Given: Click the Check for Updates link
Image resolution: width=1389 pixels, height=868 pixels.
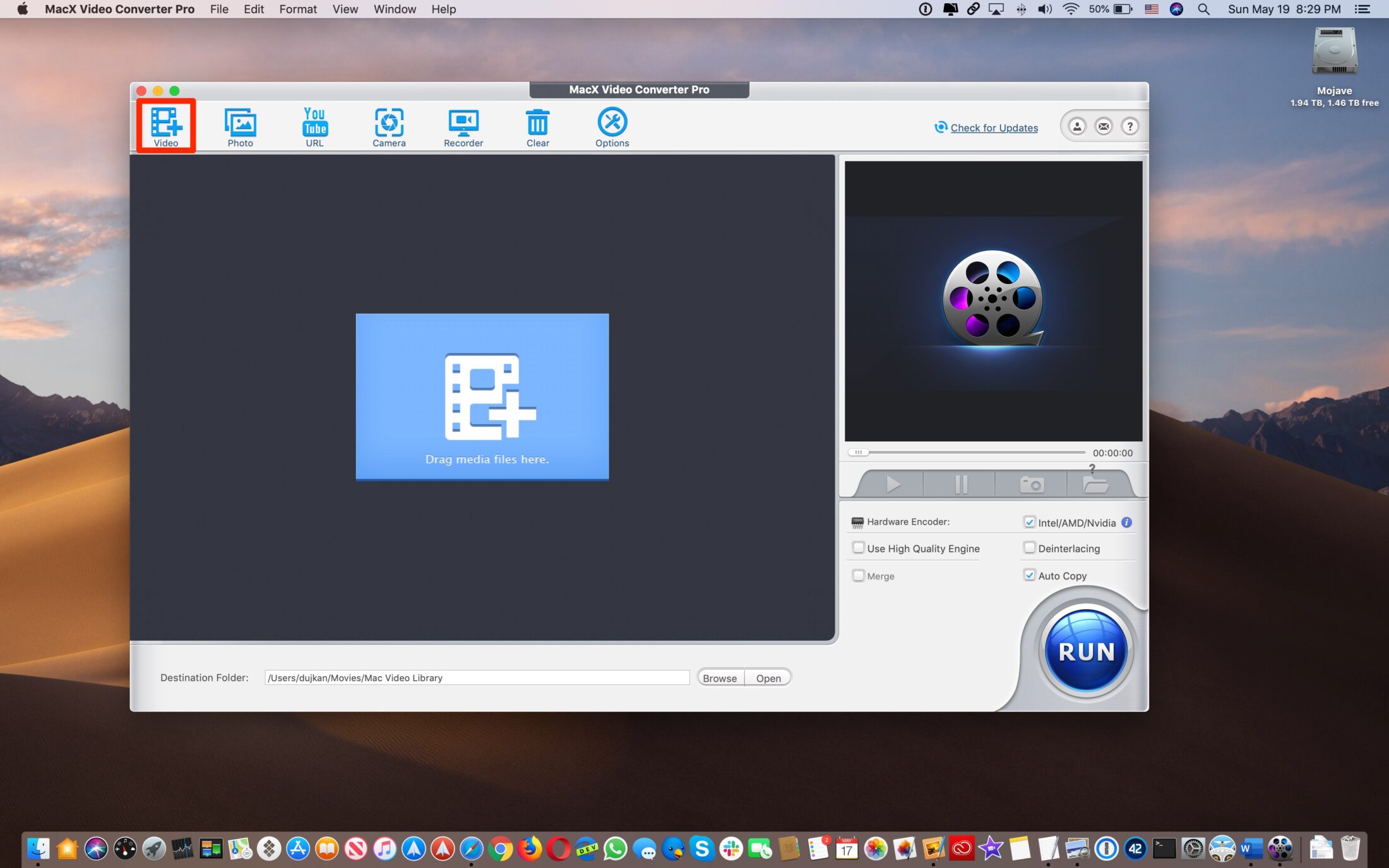Looking at the screenshot, I should coord(994,128).
